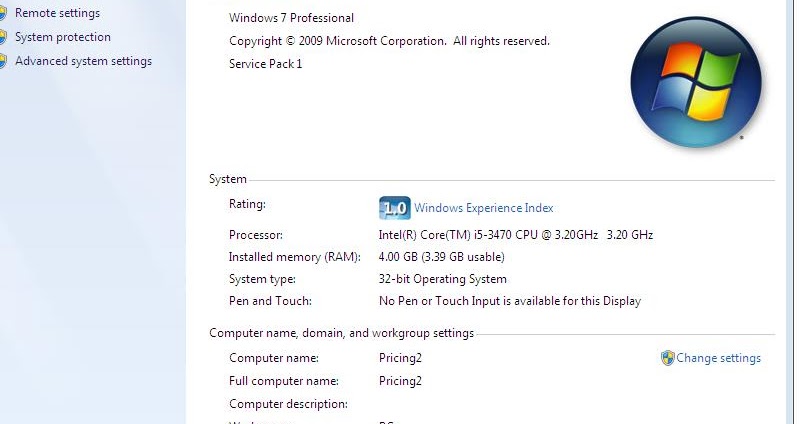Image resolution: width=808 pixels, height=424 pixels.
Task: Click the No Pen or Touch Input text
Action: click(x=509, y=301)
